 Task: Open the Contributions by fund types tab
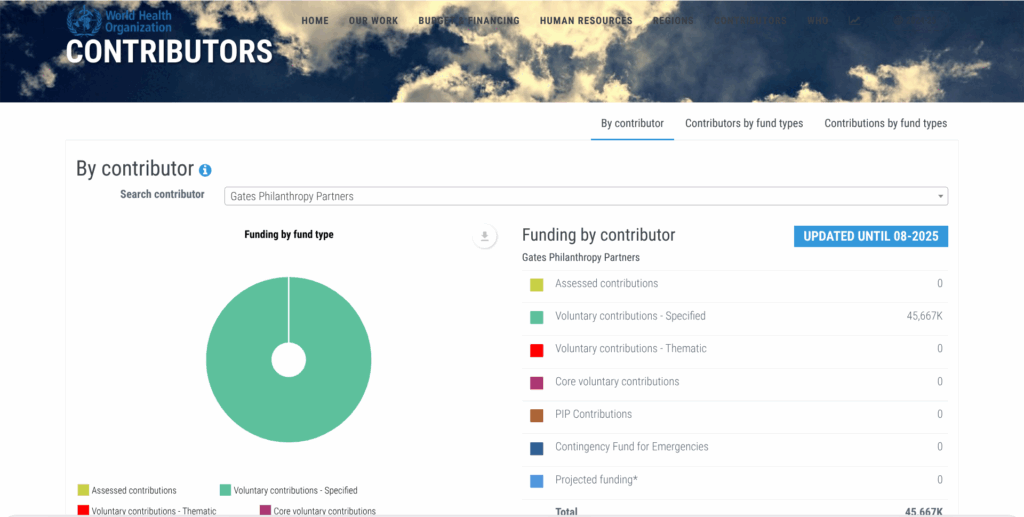885,124
